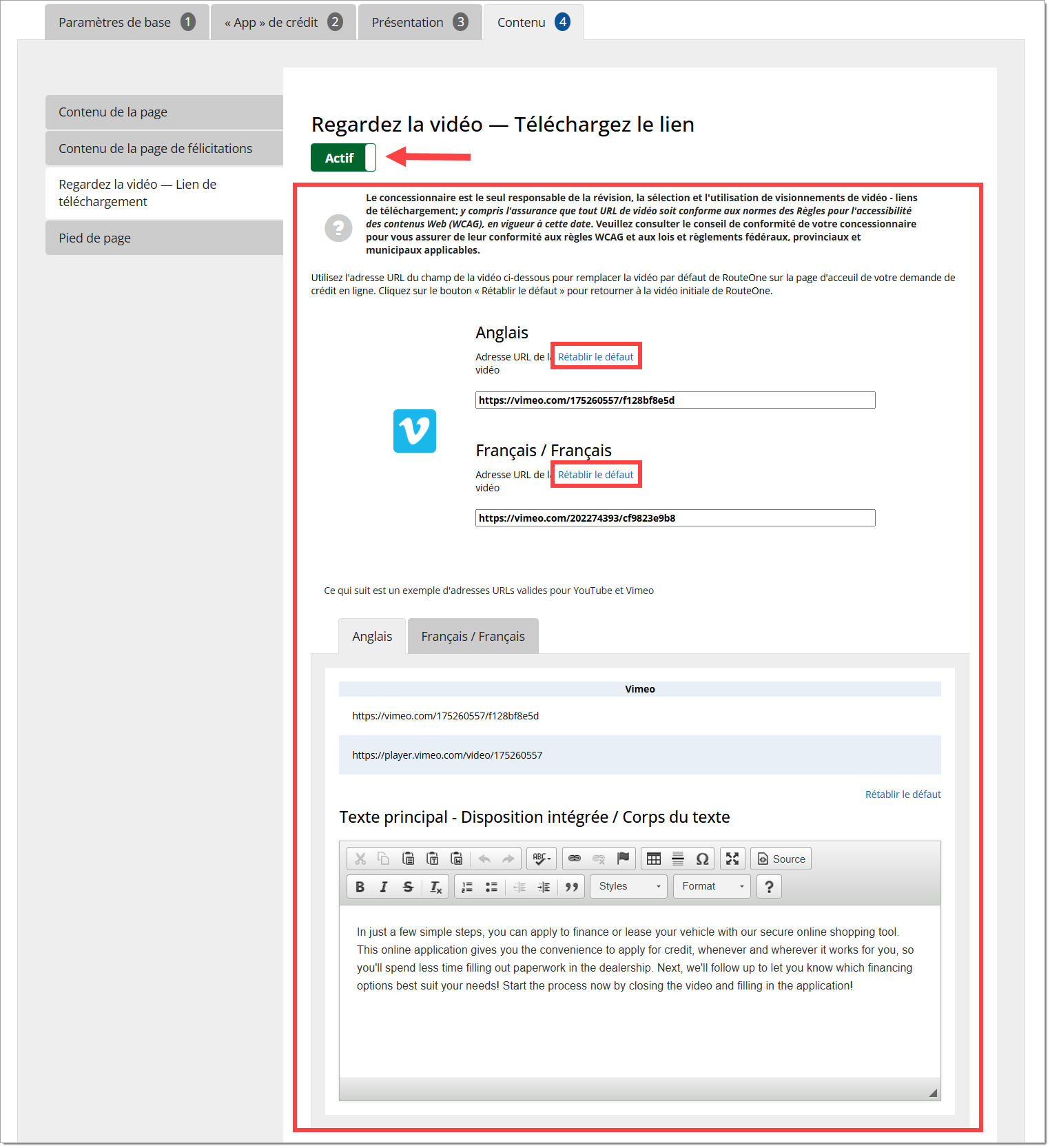This screenshot has height=1148, width=1050.
Task: Open the Styles dropdown
Action: click(629, 887)
